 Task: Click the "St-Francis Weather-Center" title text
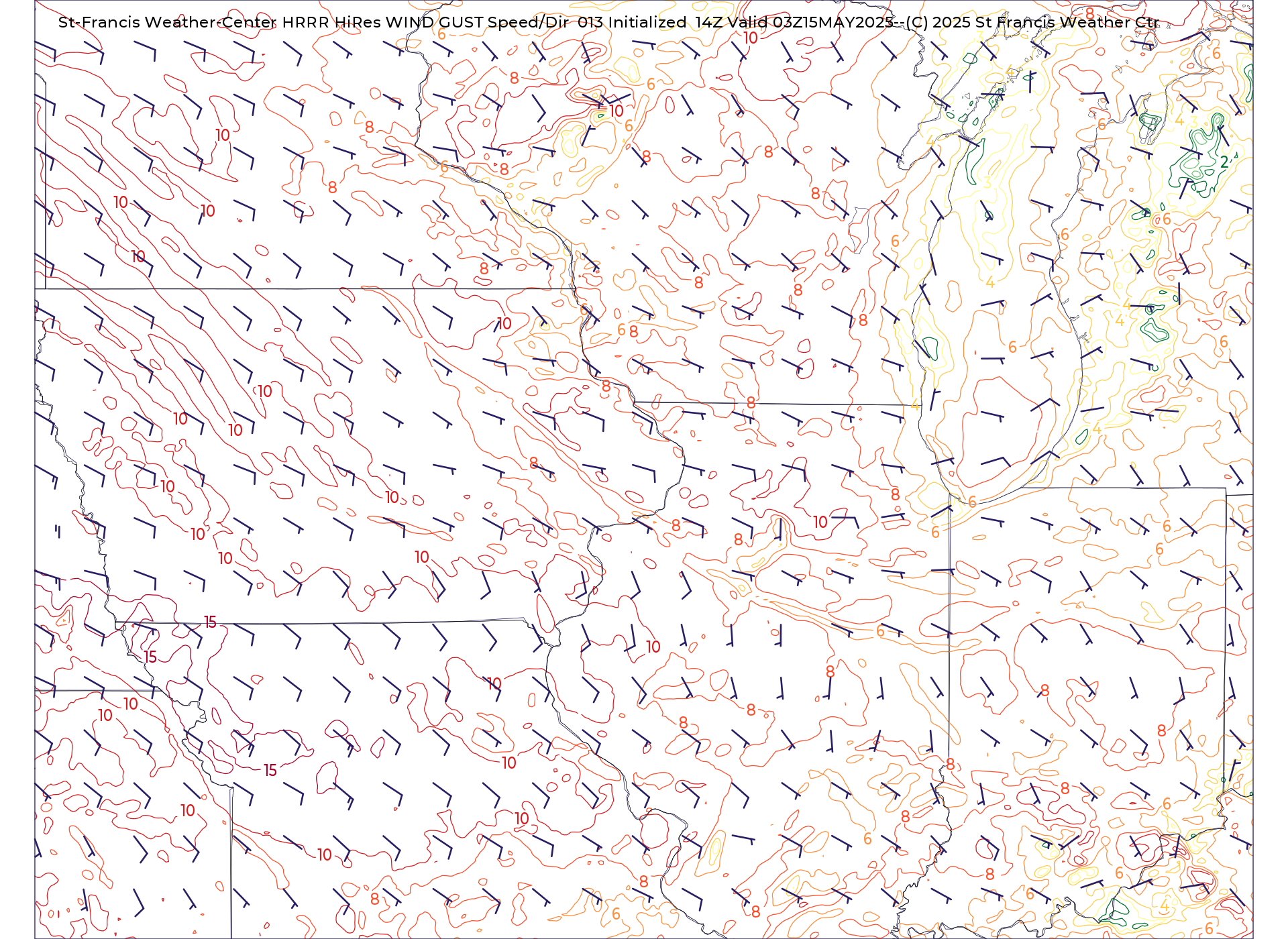[x=168, y=22]
